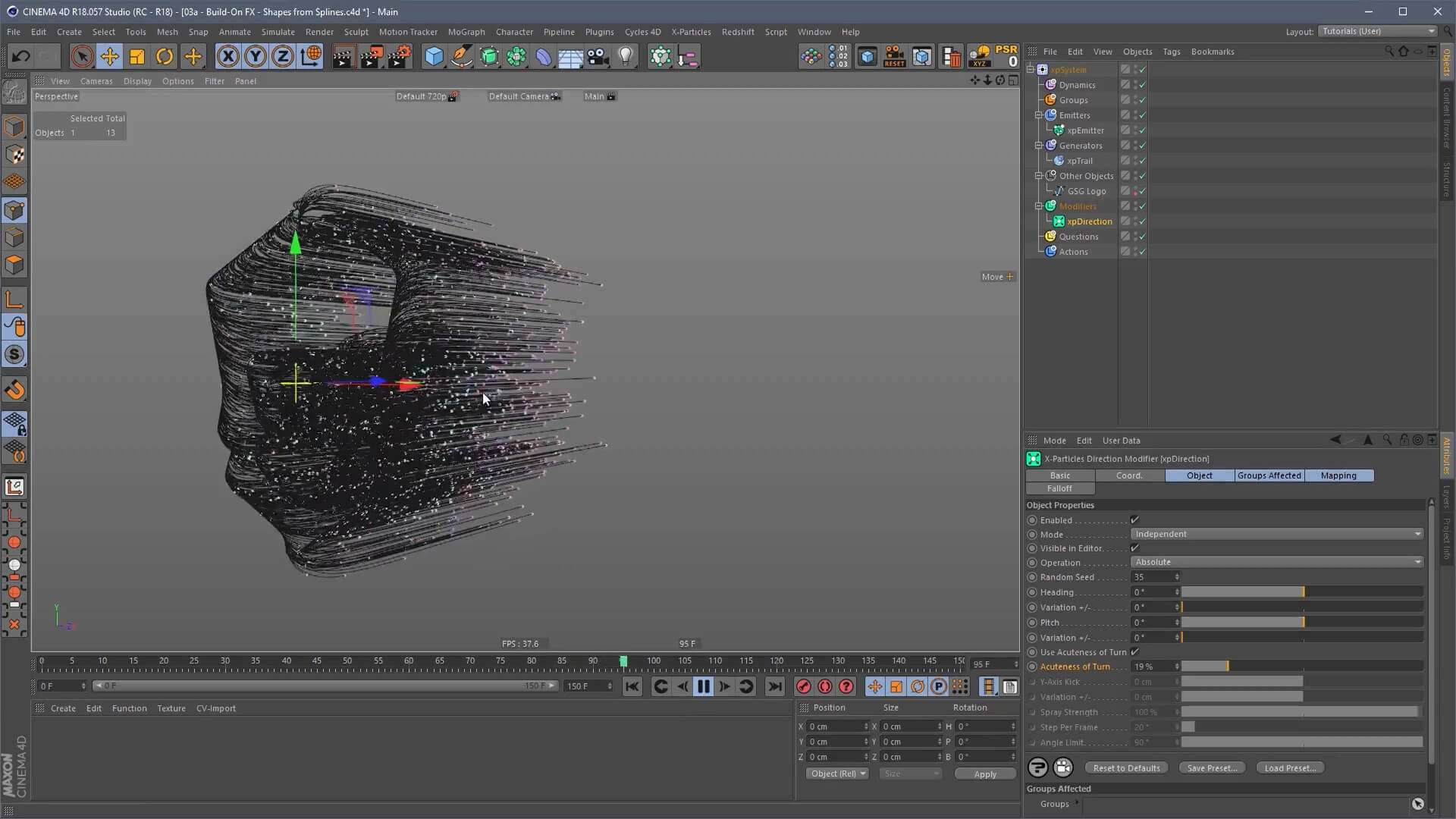The image size is (1456, 819).
Task: Toggle the X-axis lock icon
Action: (x=227, y=57)
